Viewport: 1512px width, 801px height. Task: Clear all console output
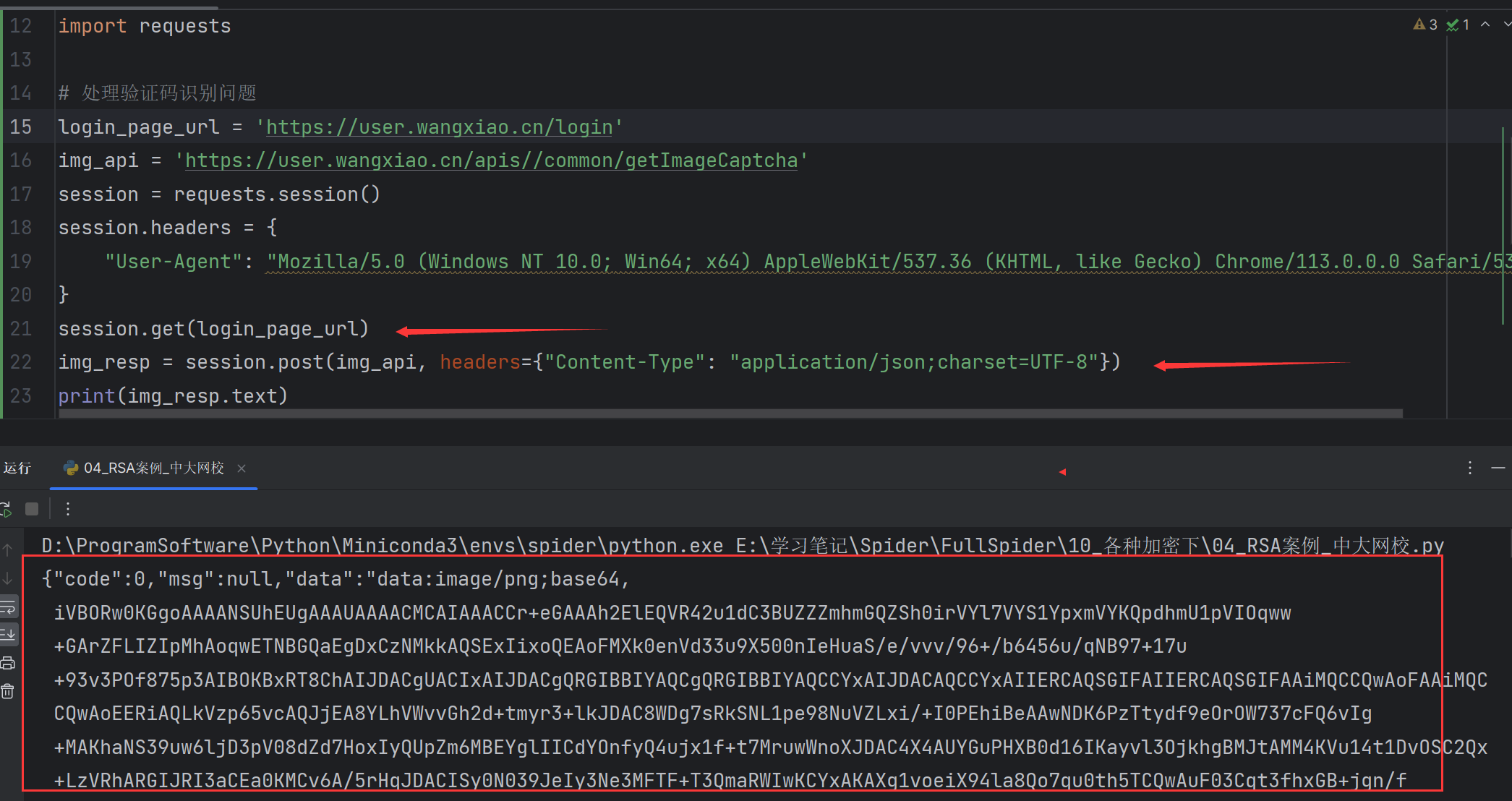(x=8, y=692)
